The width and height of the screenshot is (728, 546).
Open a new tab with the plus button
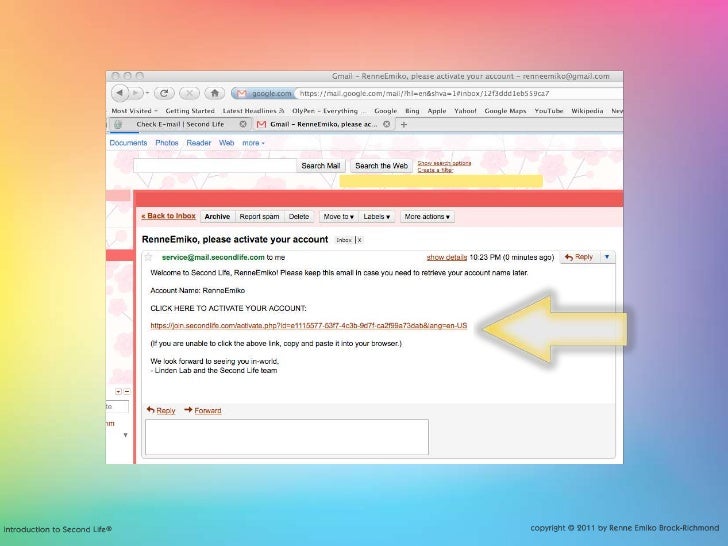(403, 124)
